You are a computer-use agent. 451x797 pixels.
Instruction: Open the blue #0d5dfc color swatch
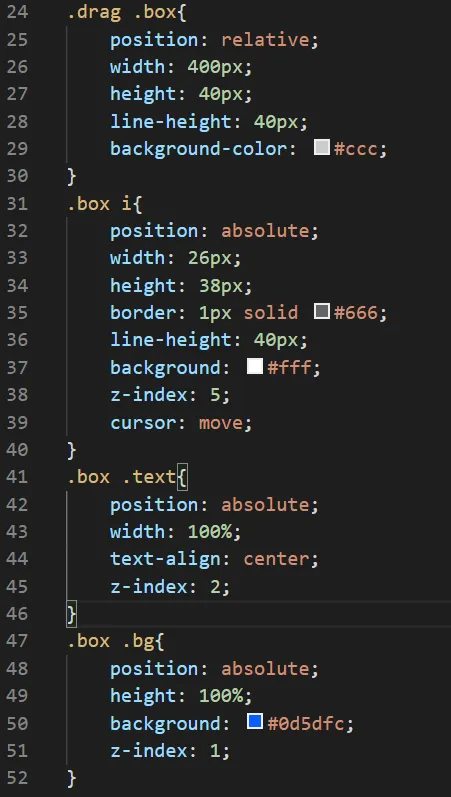(x=255, y=721)
